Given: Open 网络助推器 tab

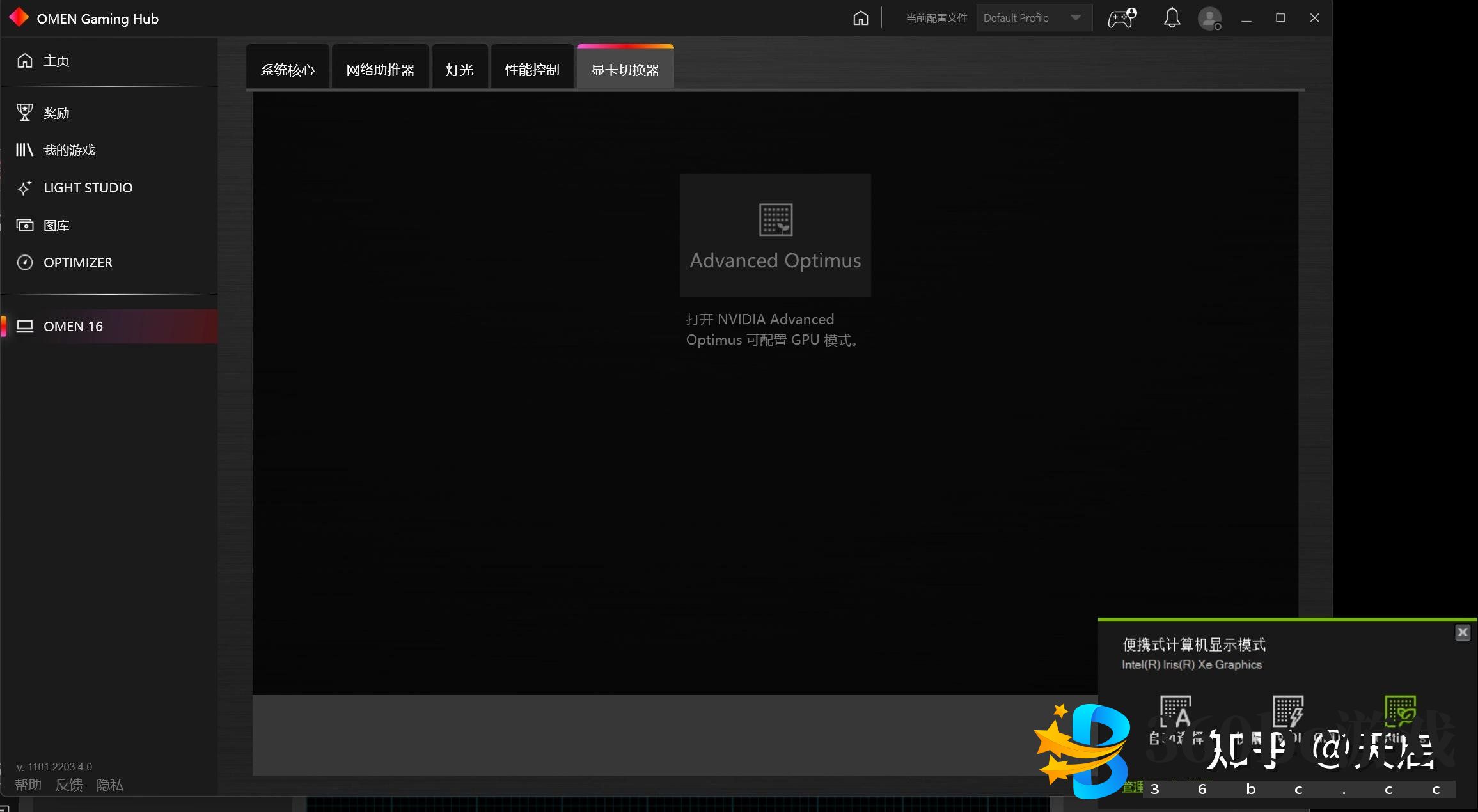Looking at the screenshot, I should tap(380, 70).
